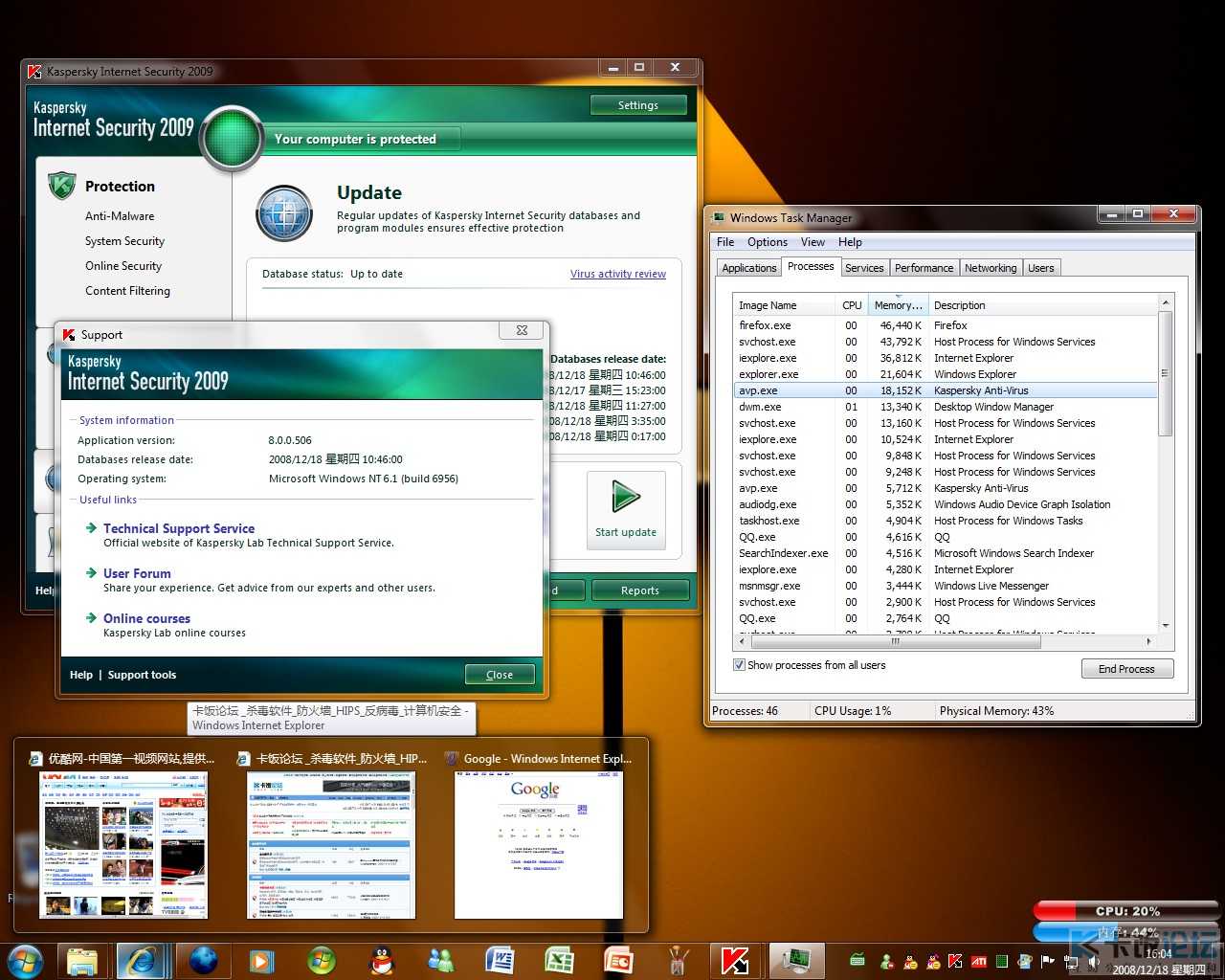Image resolution: width=1225 pixels, height=980 pixels.
Task: Open the Virus activity review link
Action: pos(618,274)
